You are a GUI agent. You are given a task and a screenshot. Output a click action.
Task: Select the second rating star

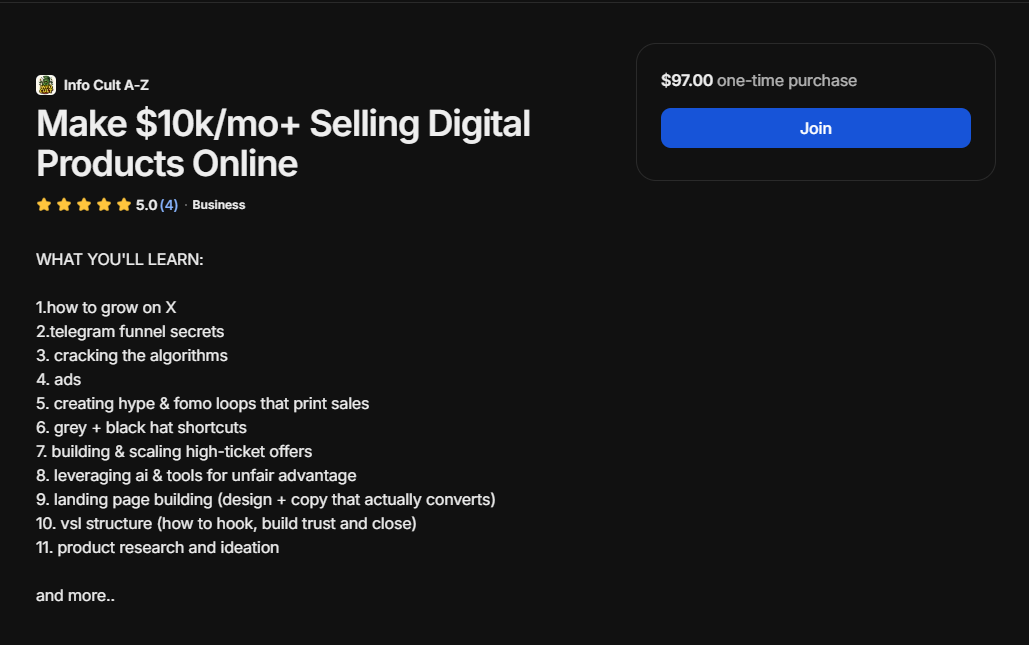click(64, 204)
